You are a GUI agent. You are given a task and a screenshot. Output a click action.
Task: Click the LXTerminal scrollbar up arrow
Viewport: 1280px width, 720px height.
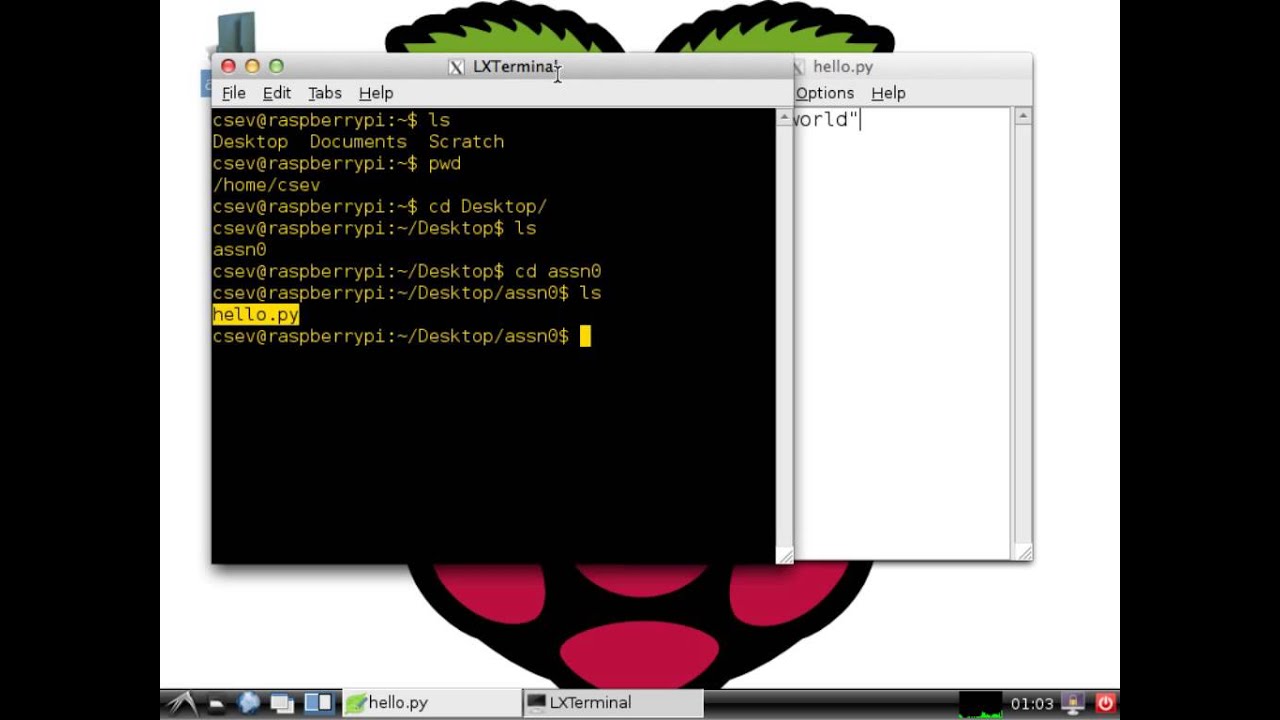click(785, 117)
